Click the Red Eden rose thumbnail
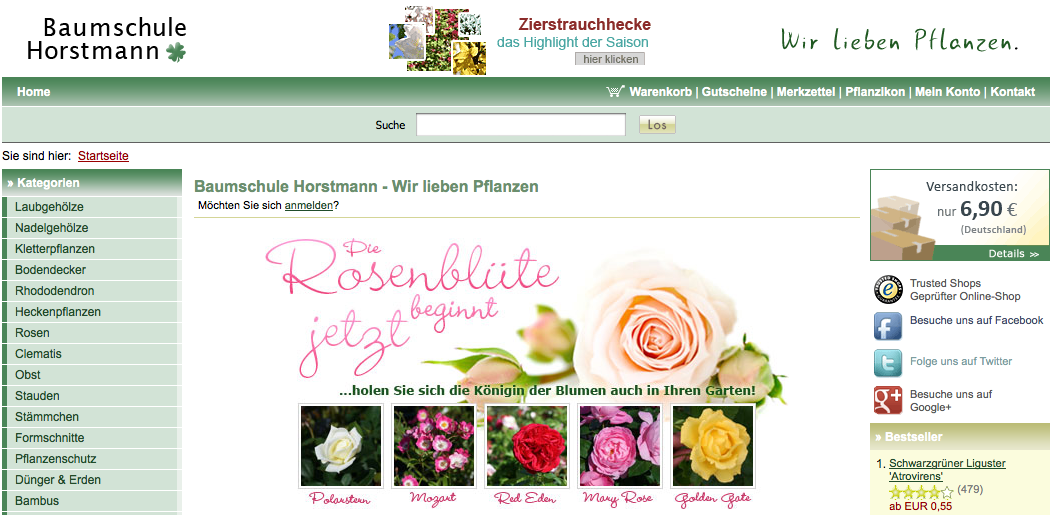Screen dimensions: 1054x515 coord(528,446)
